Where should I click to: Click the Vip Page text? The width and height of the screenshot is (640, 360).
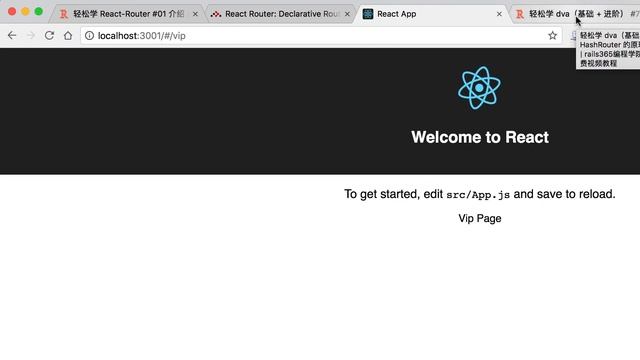480,218
